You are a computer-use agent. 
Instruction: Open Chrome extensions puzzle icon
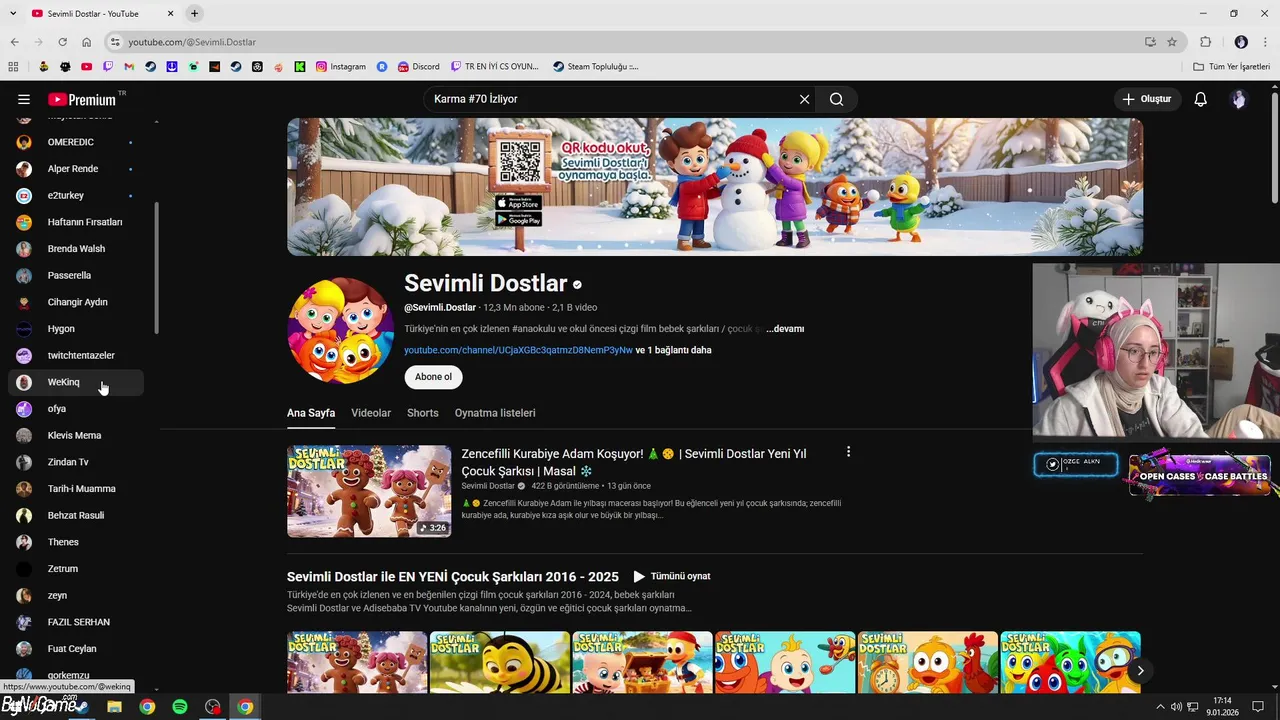pos(1206,42)
